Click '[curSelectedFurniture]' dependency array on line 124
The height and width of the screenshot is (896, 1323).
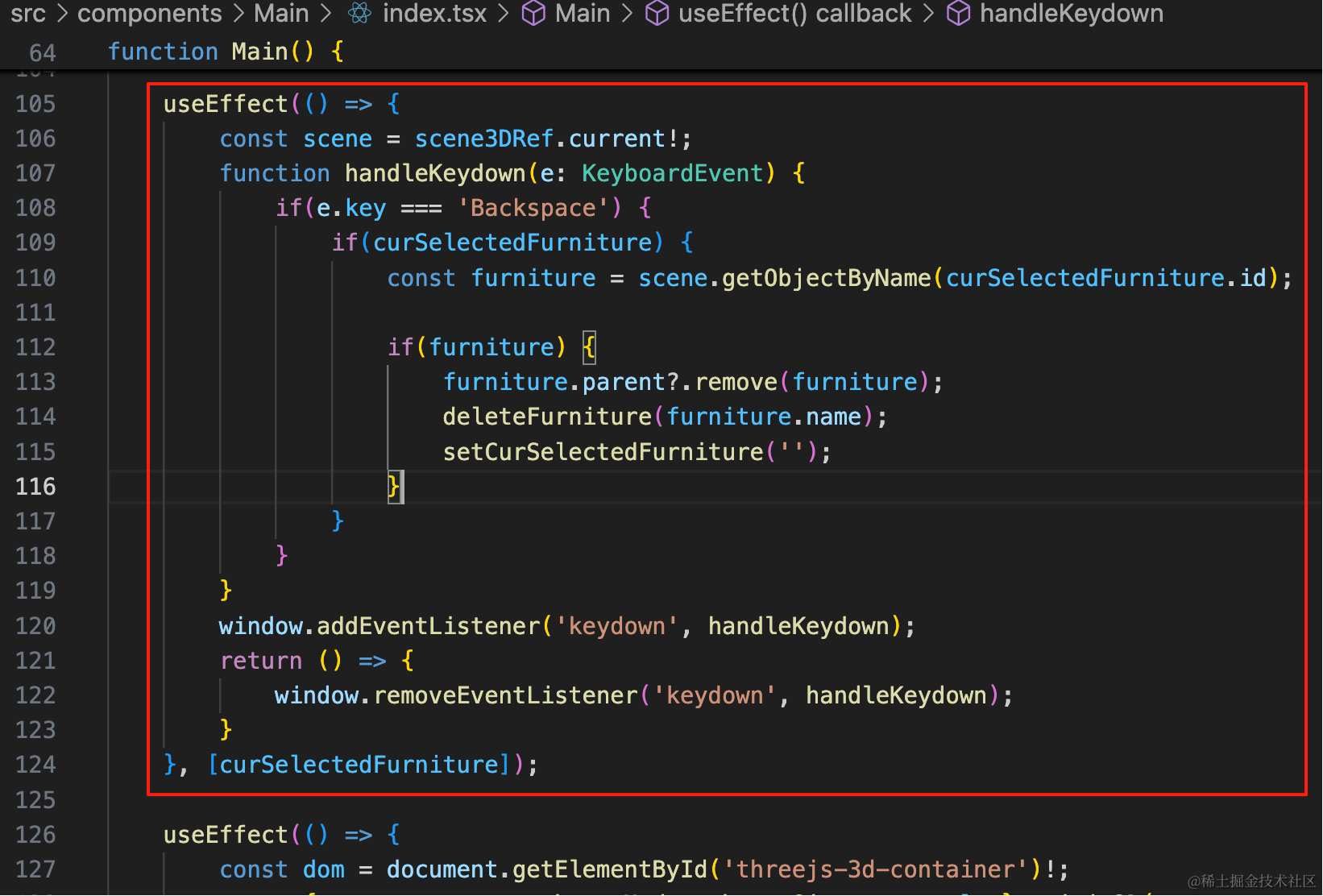click(x=359, y=765)
